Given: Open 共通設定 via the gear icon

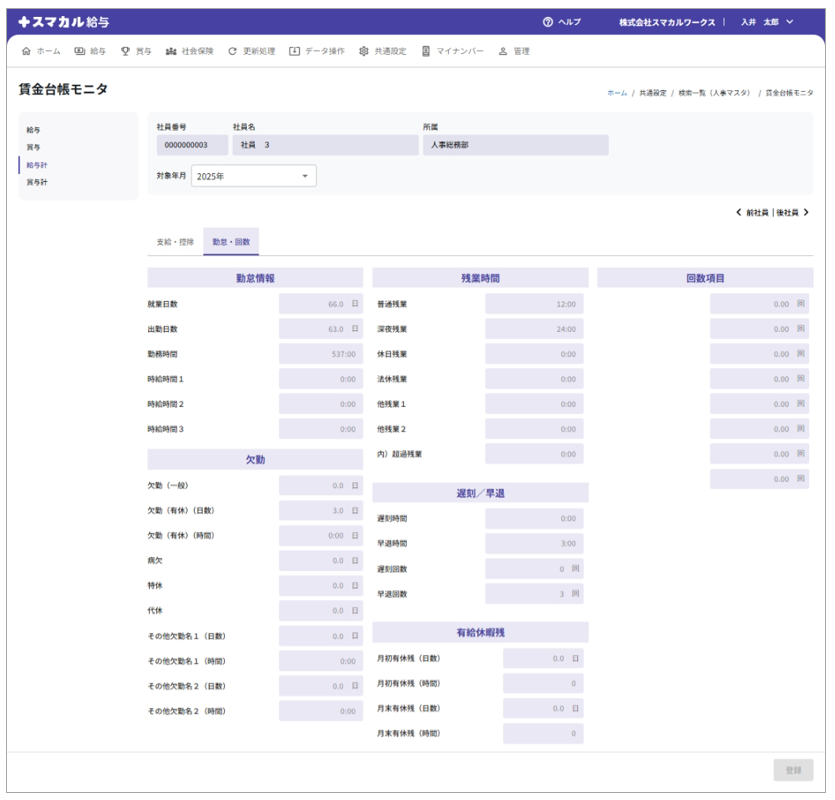Looking at the screenshot, I should click(x=364, y=51).
